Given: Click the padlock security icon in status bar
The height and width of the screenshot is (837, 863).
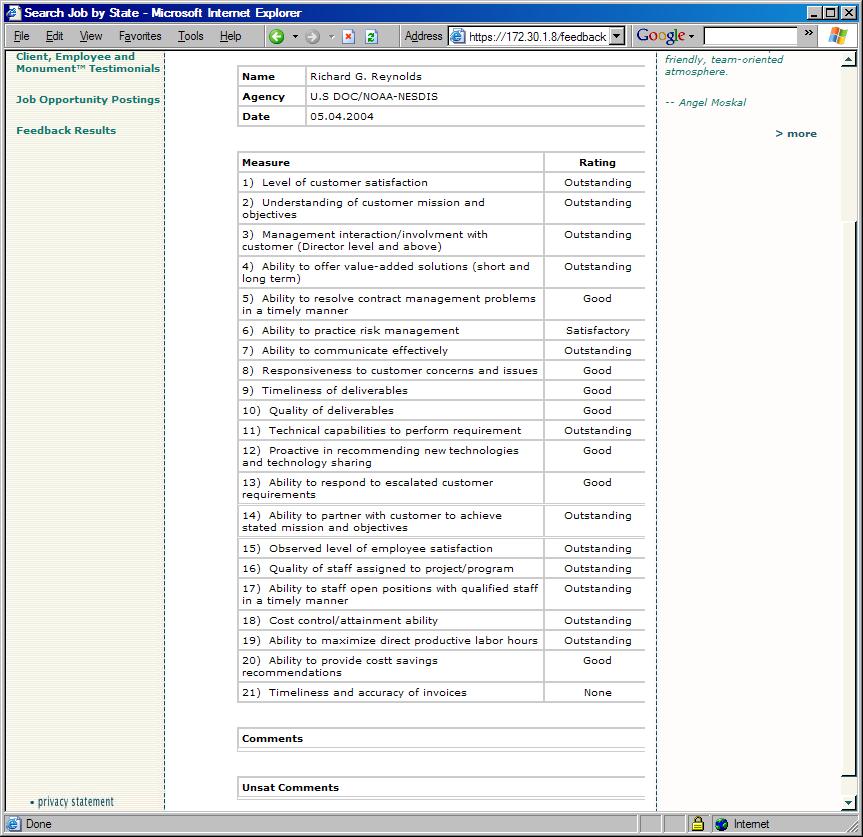Looking at the screenshot, I should click(697, 824).
